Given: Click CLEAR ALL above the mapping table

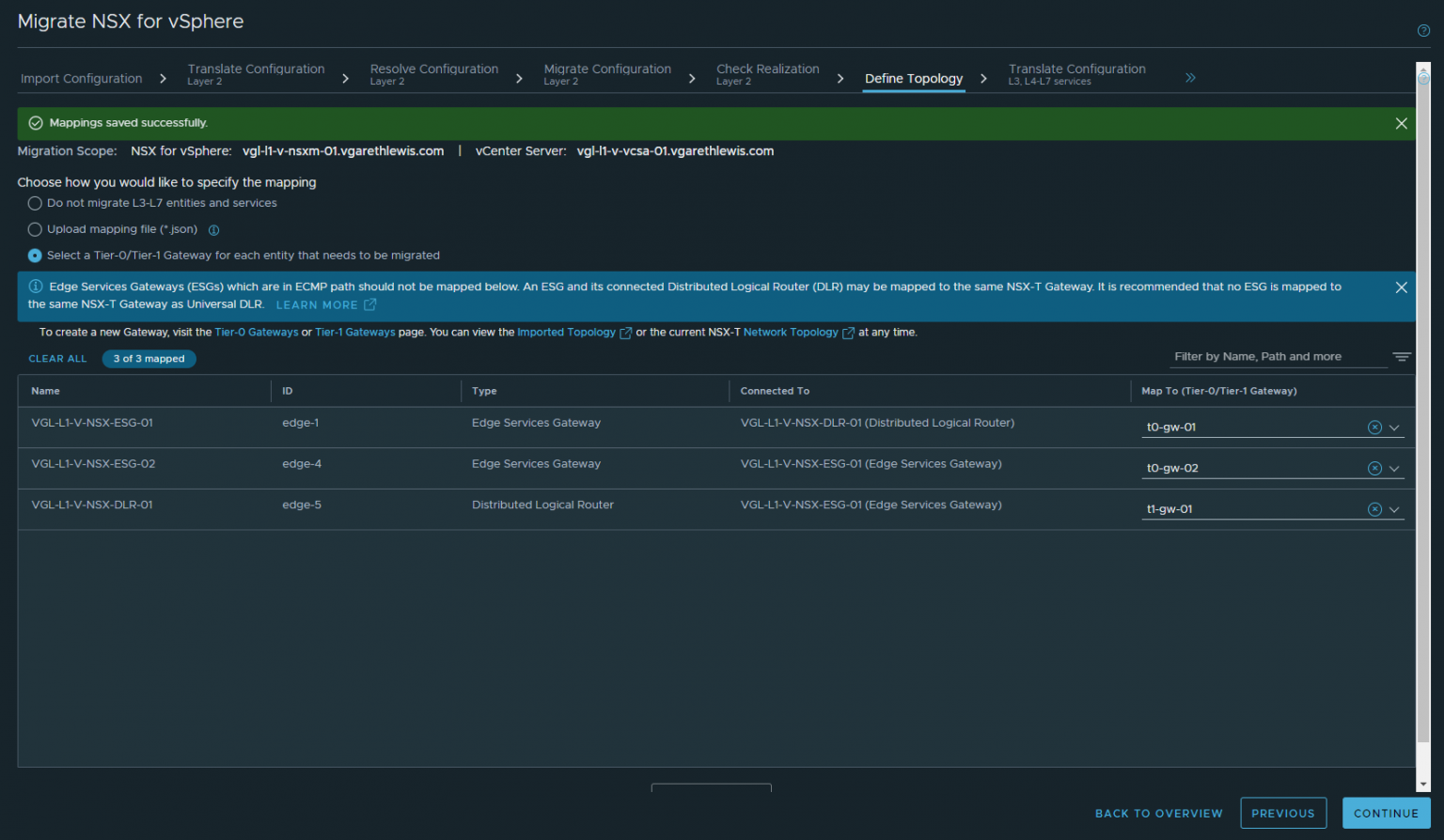Looking at the screenshot, I should tap(57, 358).
